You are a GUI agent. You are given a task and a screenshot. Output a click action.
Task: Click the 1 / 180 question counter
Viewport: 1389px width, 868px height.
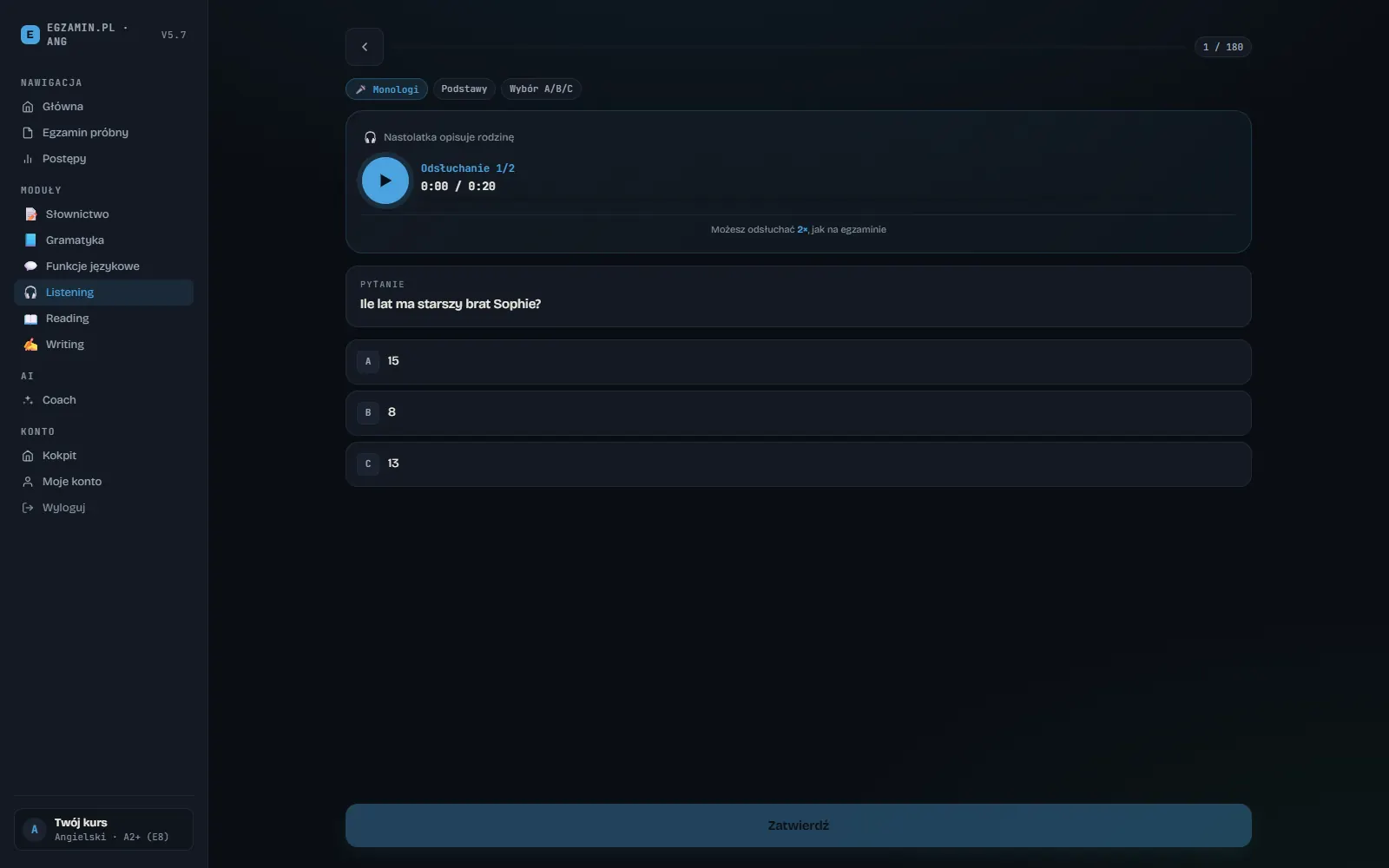point(1223,47)
